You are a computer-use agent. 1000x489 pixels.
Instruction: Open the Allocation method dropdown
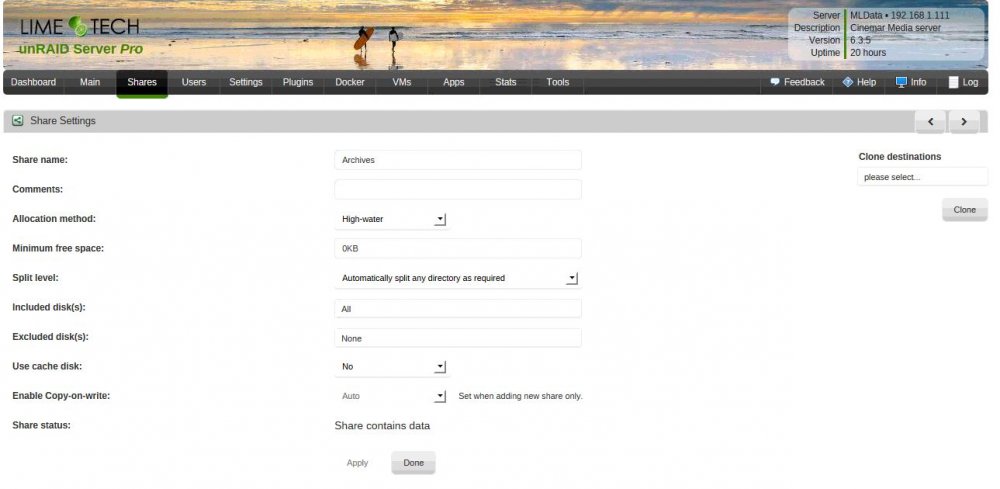coord(392,219)
